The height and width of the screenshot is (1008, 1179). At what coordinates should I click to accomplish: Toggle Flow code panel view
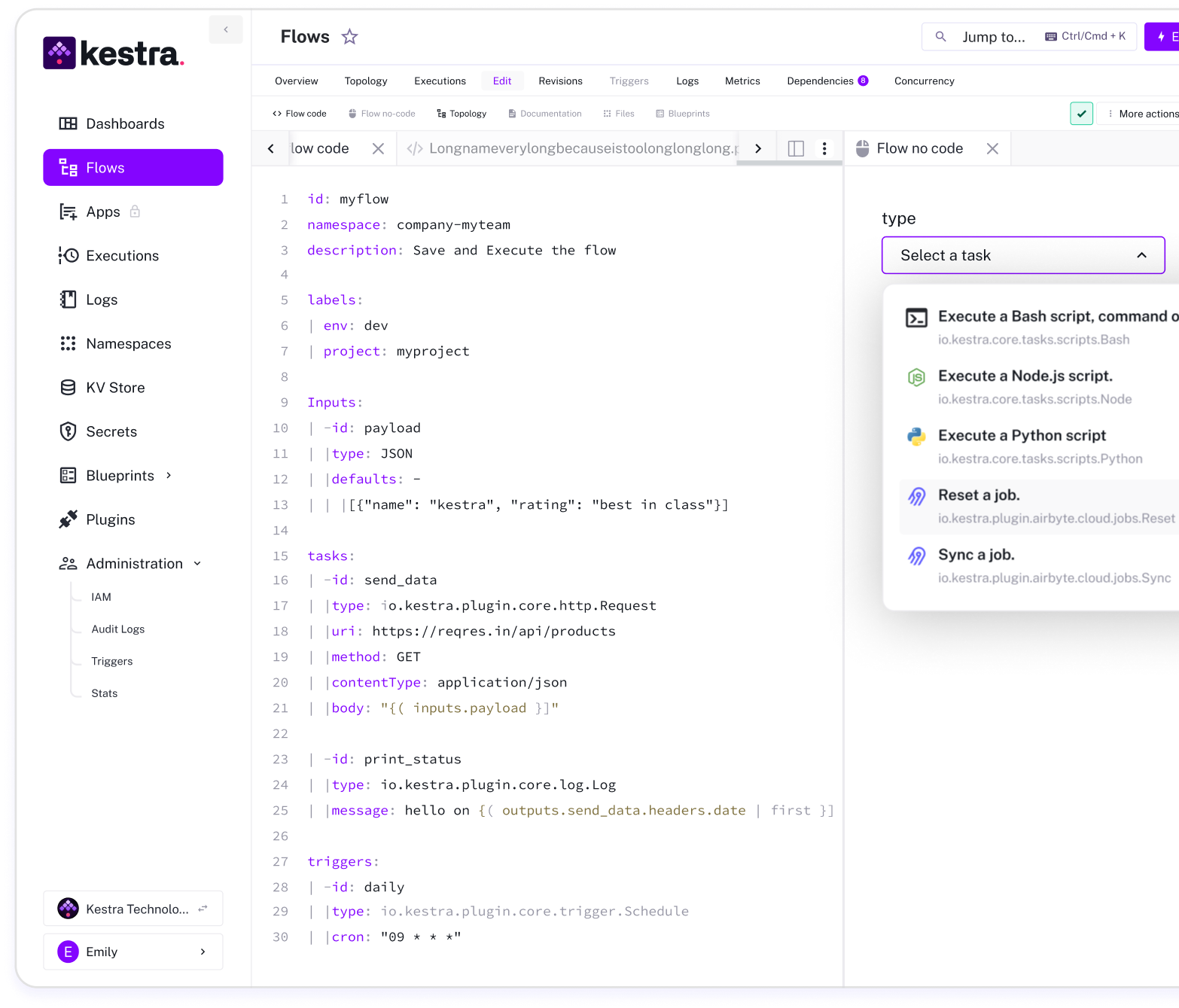point(299,114)
